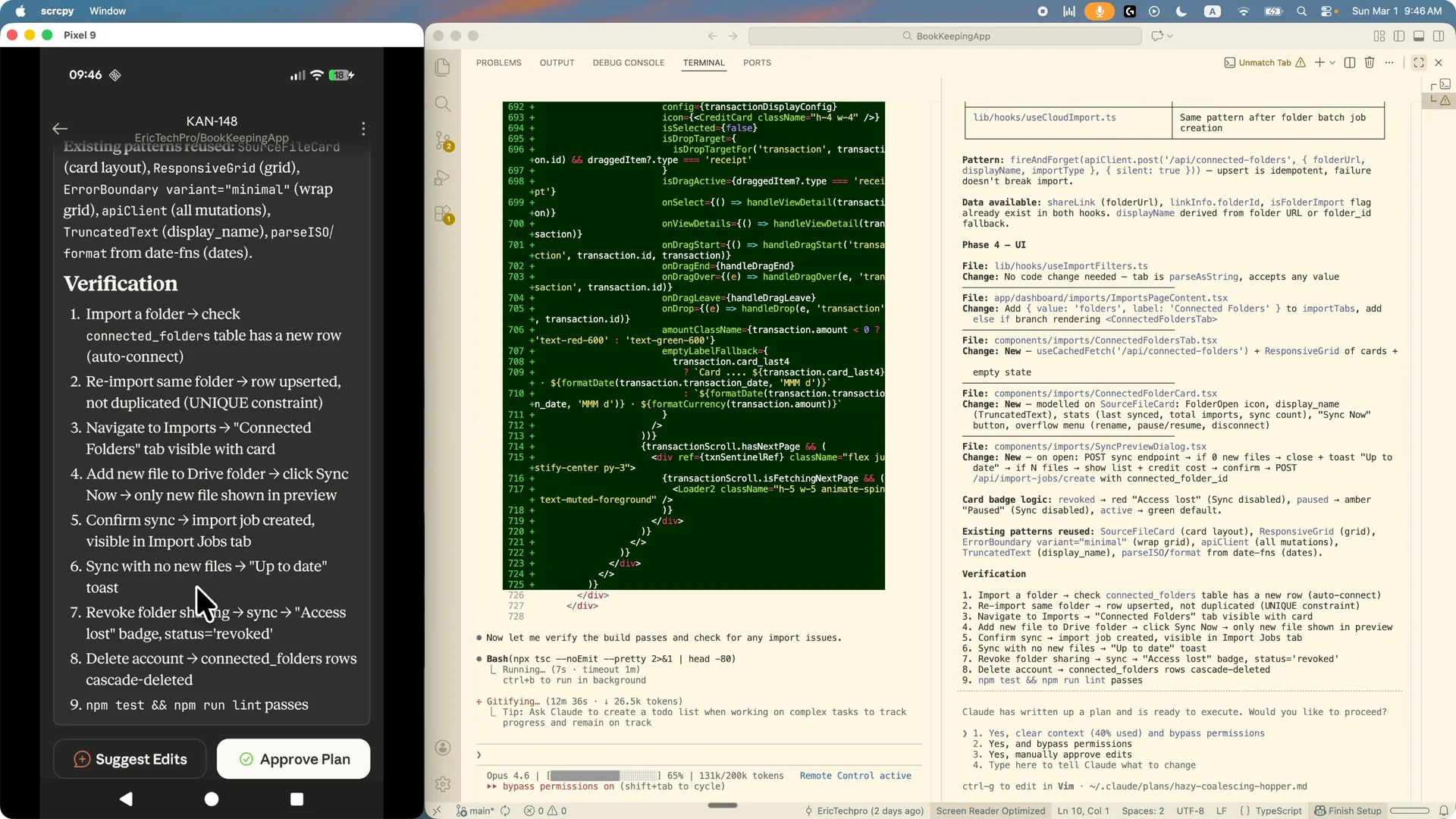Image resolution: width=1456 pixels, height=819 pixels.
Task: Tap the Android back navigation triangle
Action: point(126,799)
